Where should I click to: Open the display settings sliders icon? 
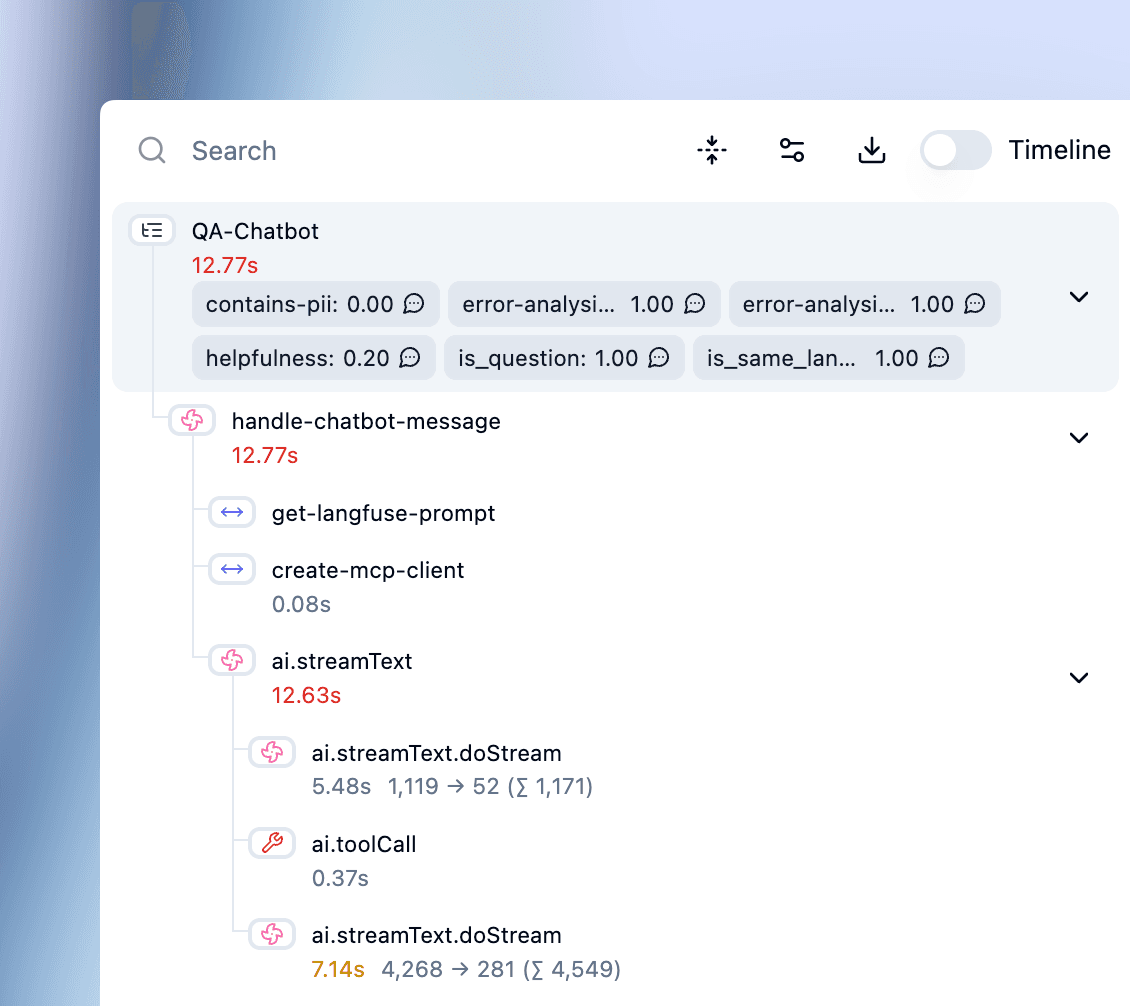coord(791,149)
